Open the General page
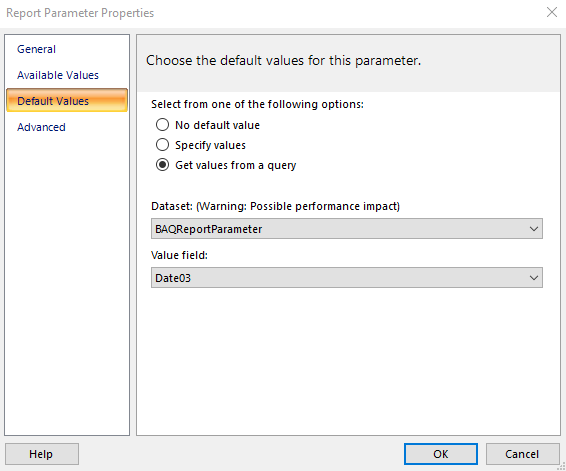The height and width of the screenshot is (471, 566). coord(36,49)
